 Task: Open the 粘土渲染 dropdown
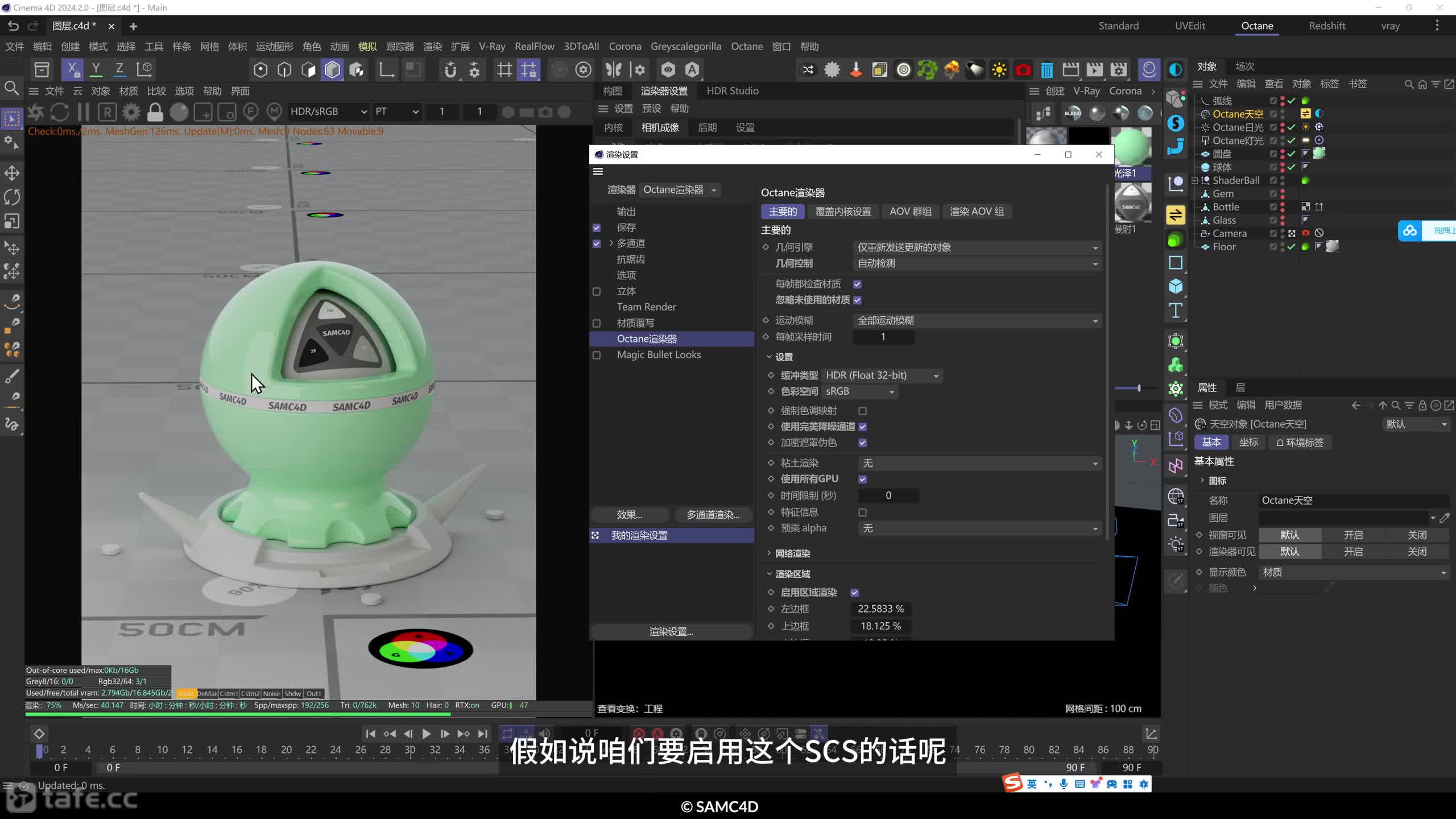pyautogui.click(x=979, y=463)
